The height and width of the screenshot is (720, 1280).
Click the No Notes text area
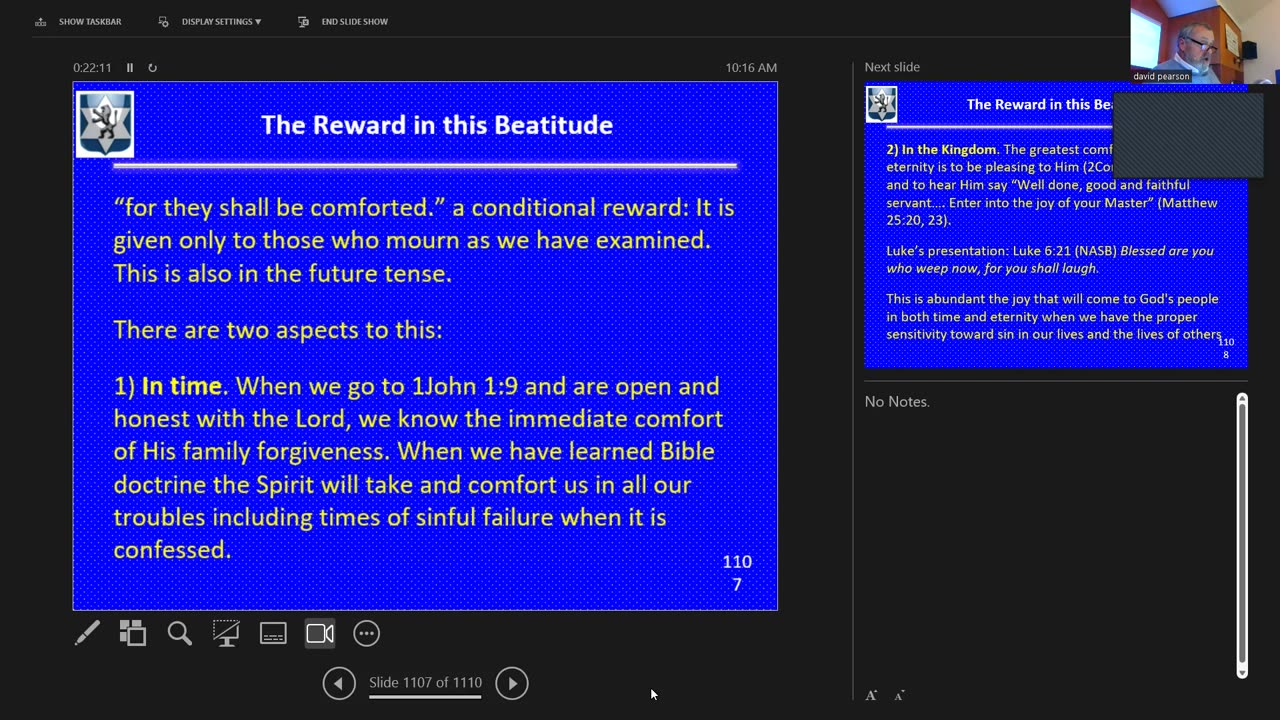(x=897, y=402)
